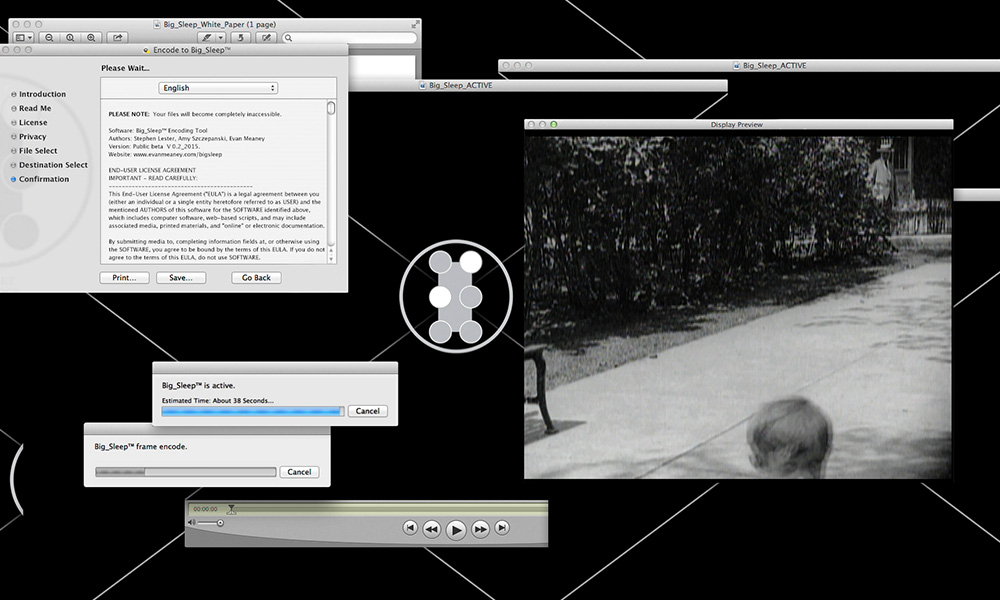Select the Introduction installer step
Screen dimensions: 1000x600
[38, 94]
